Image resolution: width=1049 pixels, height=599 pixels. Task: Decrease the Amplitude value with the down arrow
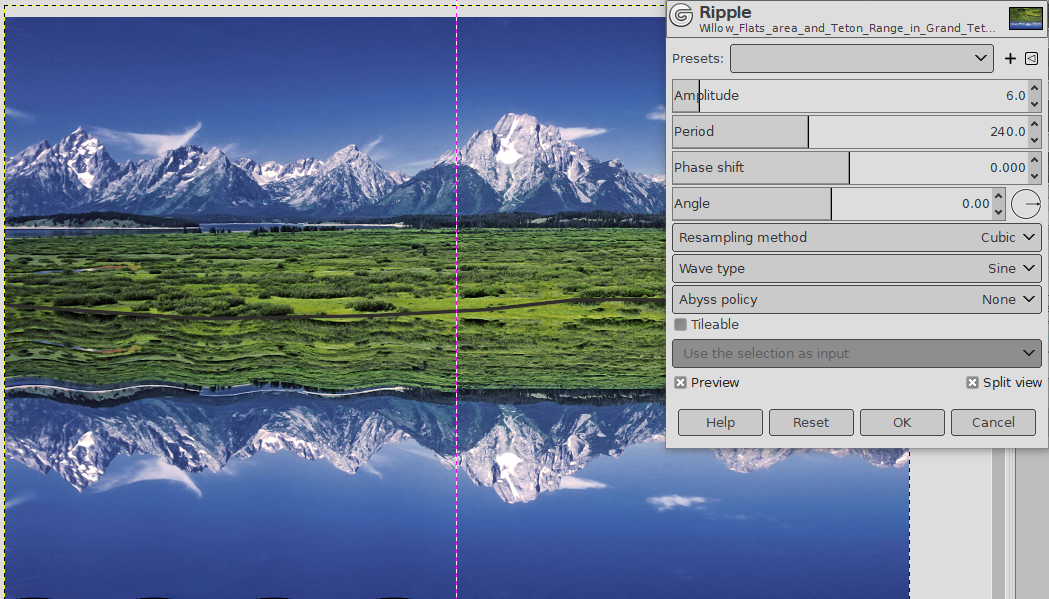point(1035,104)
